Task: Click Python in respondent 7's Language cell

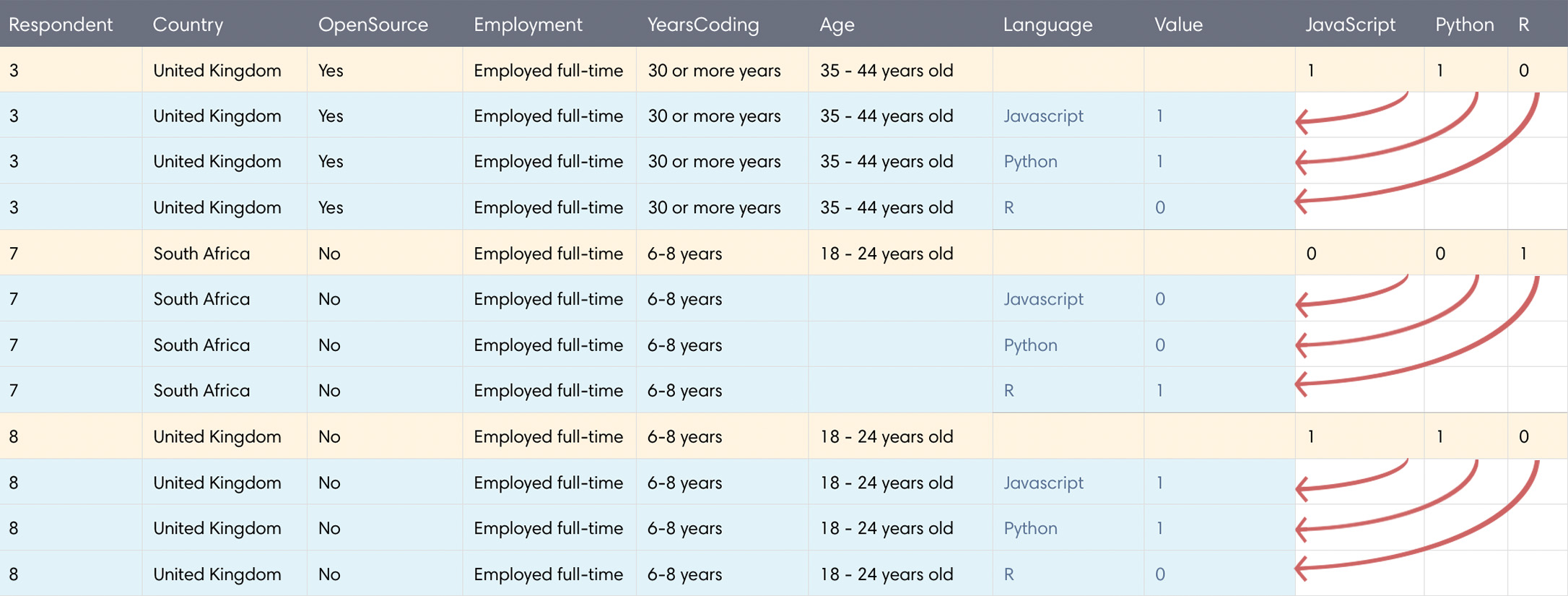Action: [x=1030, y=345]
